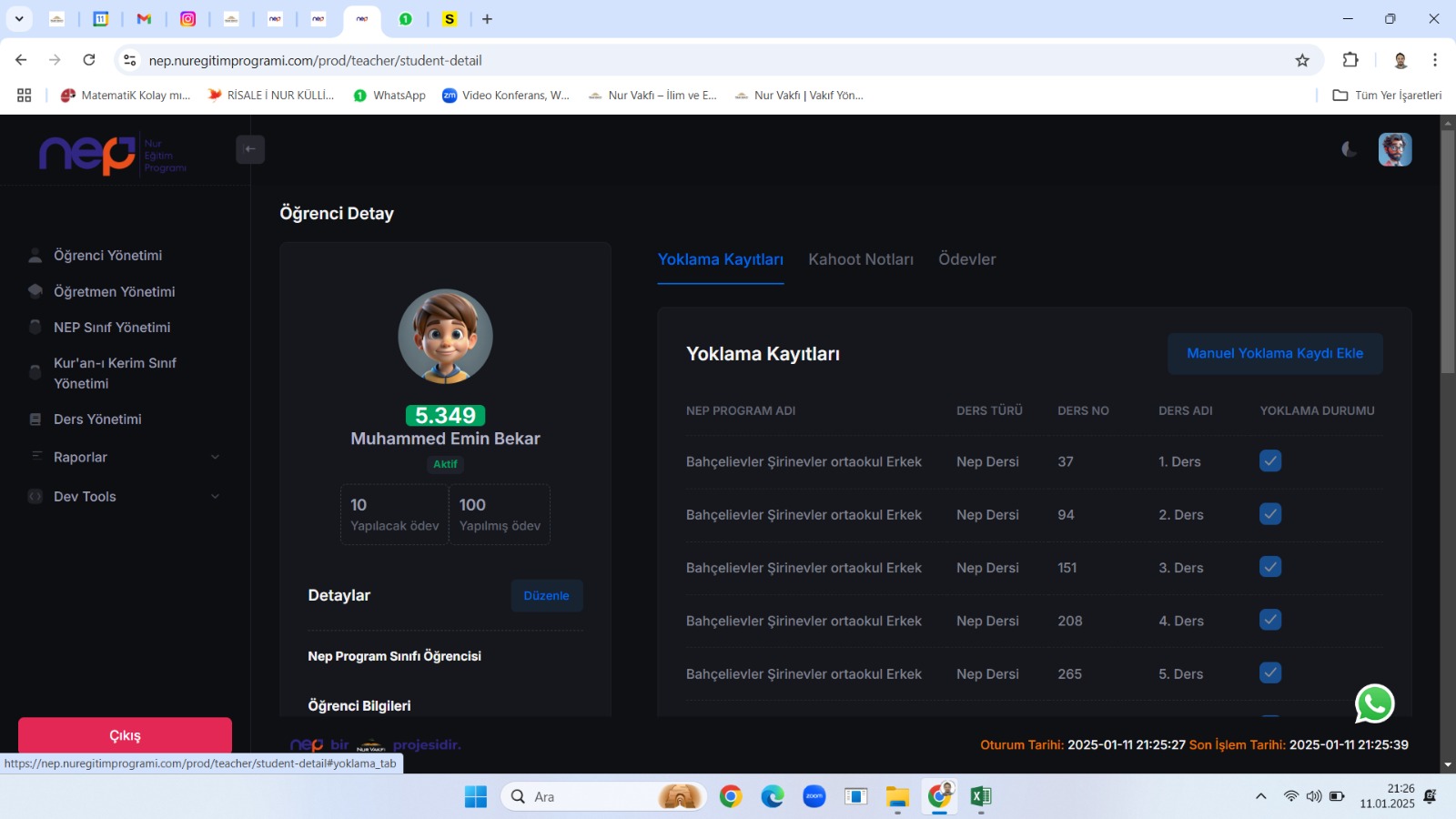Open RİSALE İ NUR KÜLLİ bookmark
The height and width of the screenshot is (819, 1456).
tap(271, 95)
